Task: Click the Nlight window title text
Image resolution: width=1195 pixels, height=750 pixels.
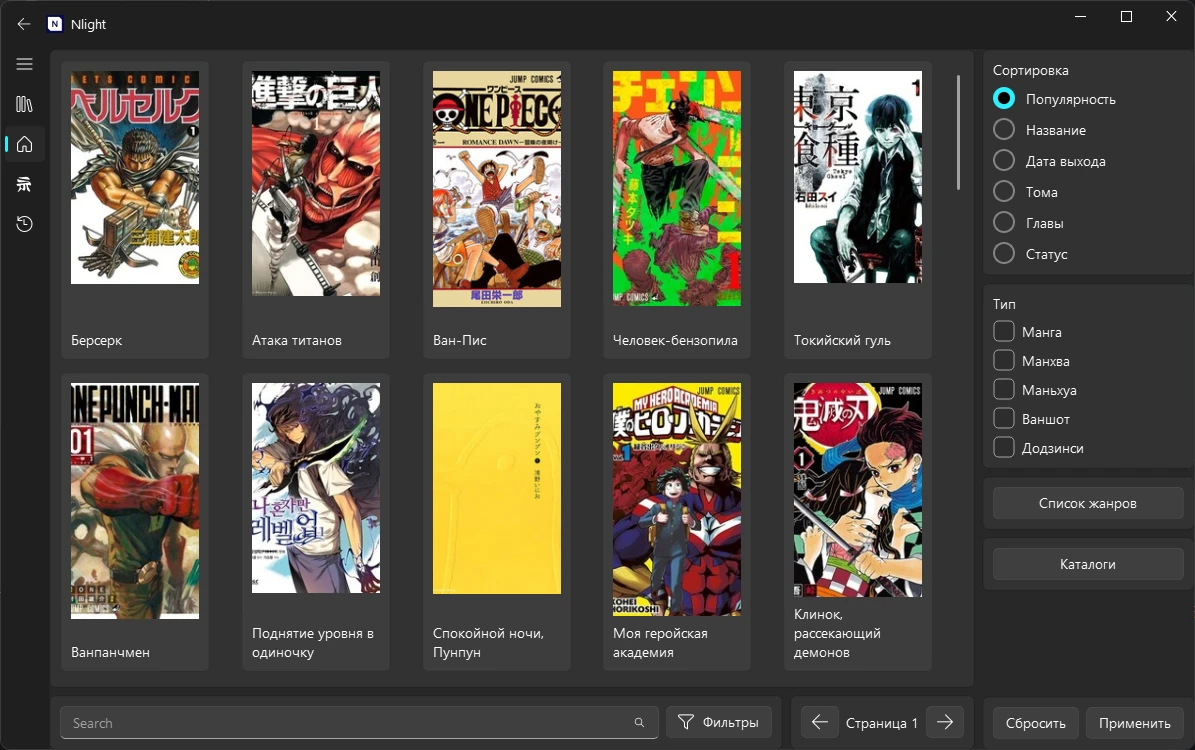Action: point(88,24)
